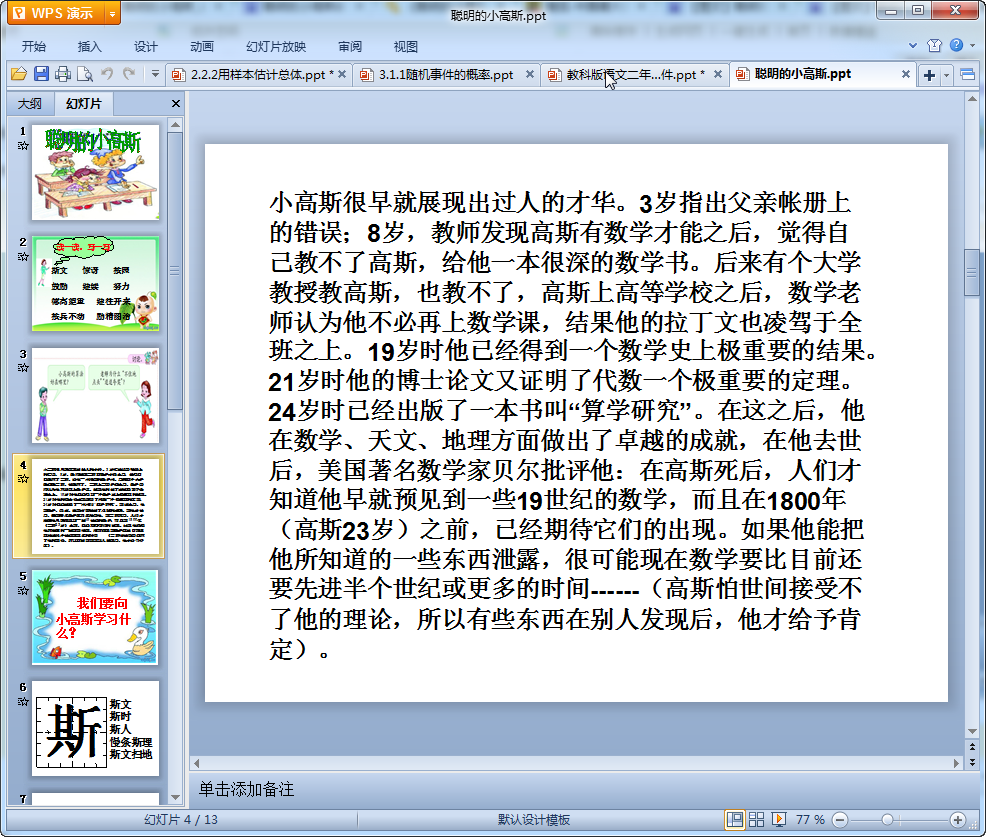The width and height of the screenshot is (986, 837).
Task: Expand the quick access toolbar customize arrow
Action: pos(155,74)
